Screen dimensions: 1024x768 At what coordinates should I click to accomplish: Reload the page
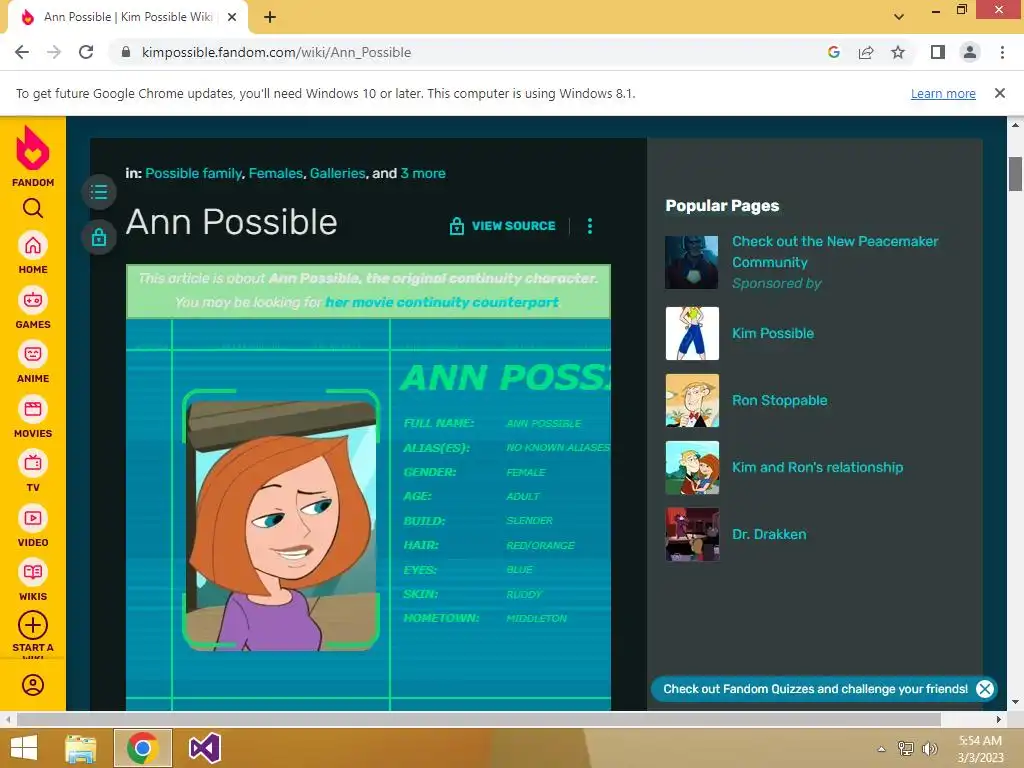(86, 52)
